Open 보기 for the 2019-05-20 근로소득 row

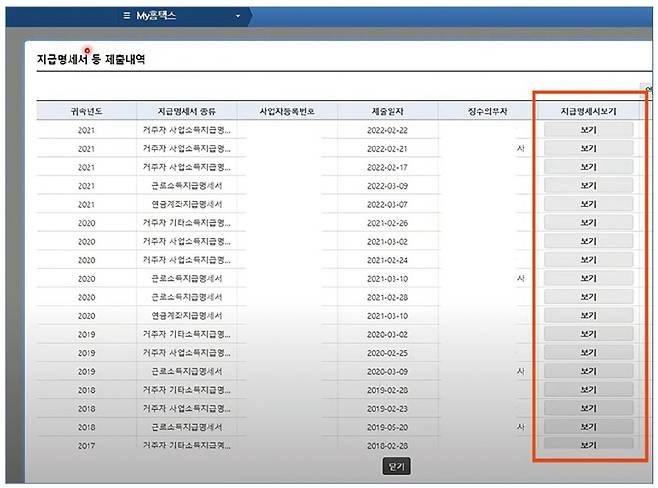[588, 426]
